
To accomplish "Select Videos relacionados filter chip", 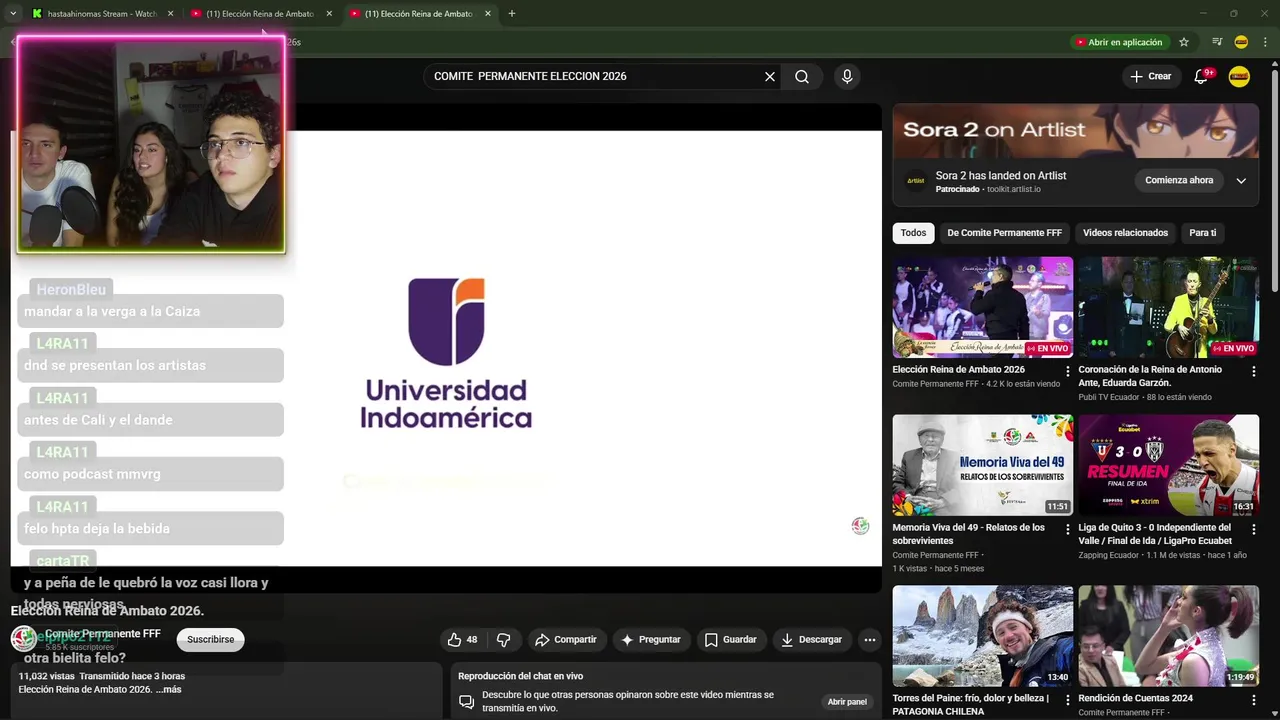I will 1125,233.
